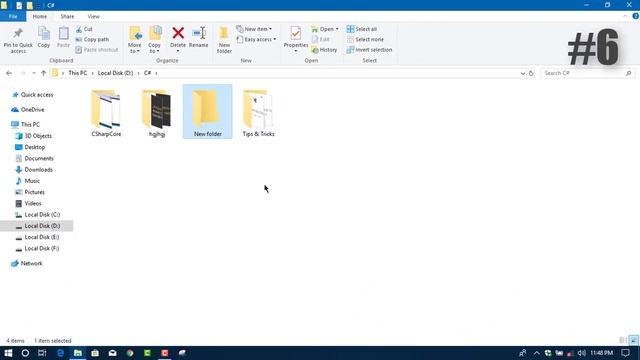Click Invert selection in ribbon

pos(369,50)
